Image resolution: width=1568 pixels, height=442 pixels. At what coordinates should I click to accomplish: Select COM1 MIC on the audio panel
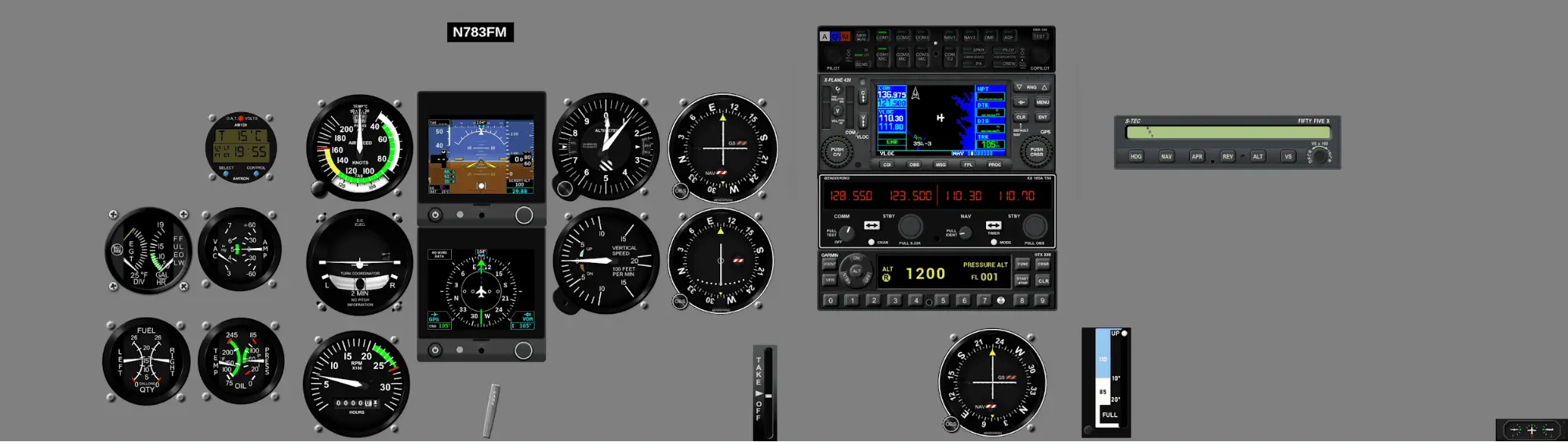click(x=882, y=56)
